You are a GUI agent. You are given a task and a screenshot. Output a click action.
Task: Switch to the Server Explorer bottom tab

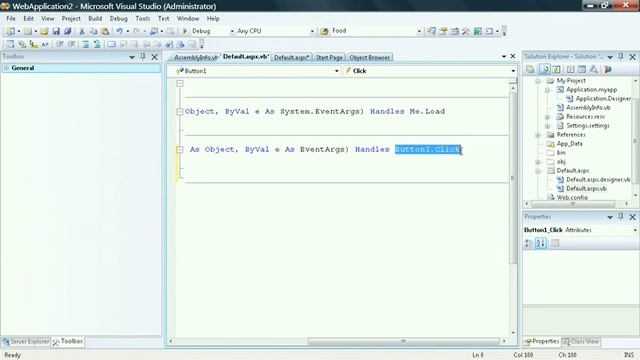pos(26,342)
